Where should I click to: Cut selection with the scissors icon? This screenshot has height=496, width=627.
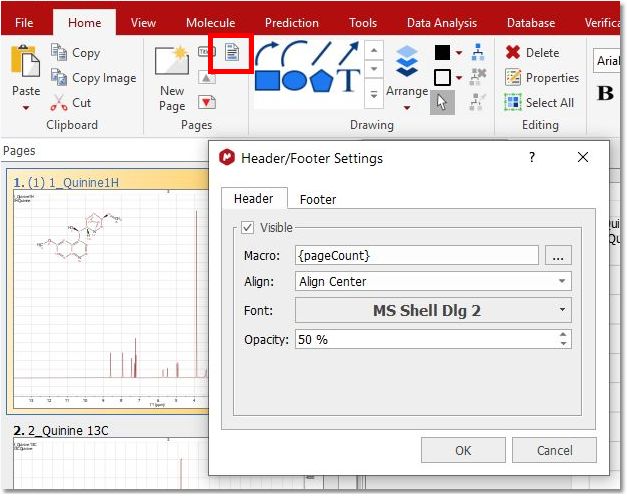pyautogui.click(x=71, y=103)
